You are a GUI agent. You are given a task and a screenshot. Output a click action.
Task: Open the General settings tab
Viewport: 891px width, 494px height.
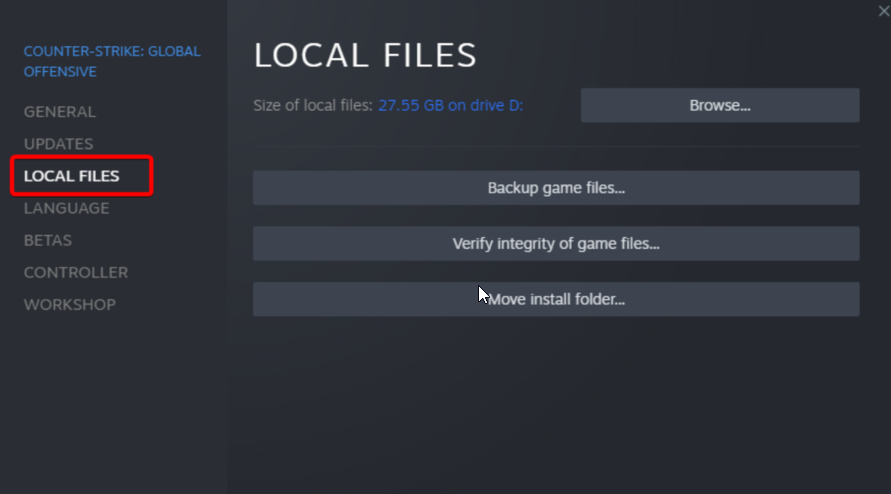[60, 112]
